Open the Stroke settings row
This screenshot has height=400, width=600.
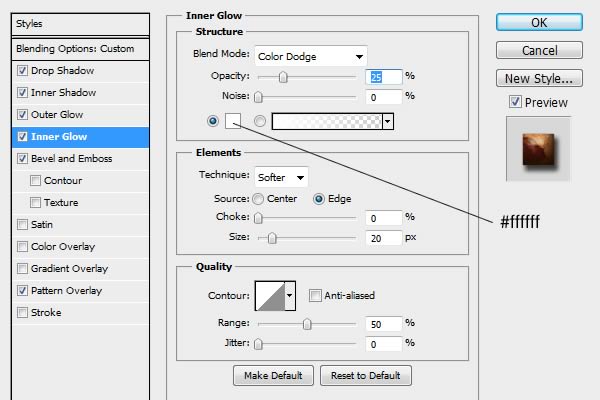tap(80, 312)
